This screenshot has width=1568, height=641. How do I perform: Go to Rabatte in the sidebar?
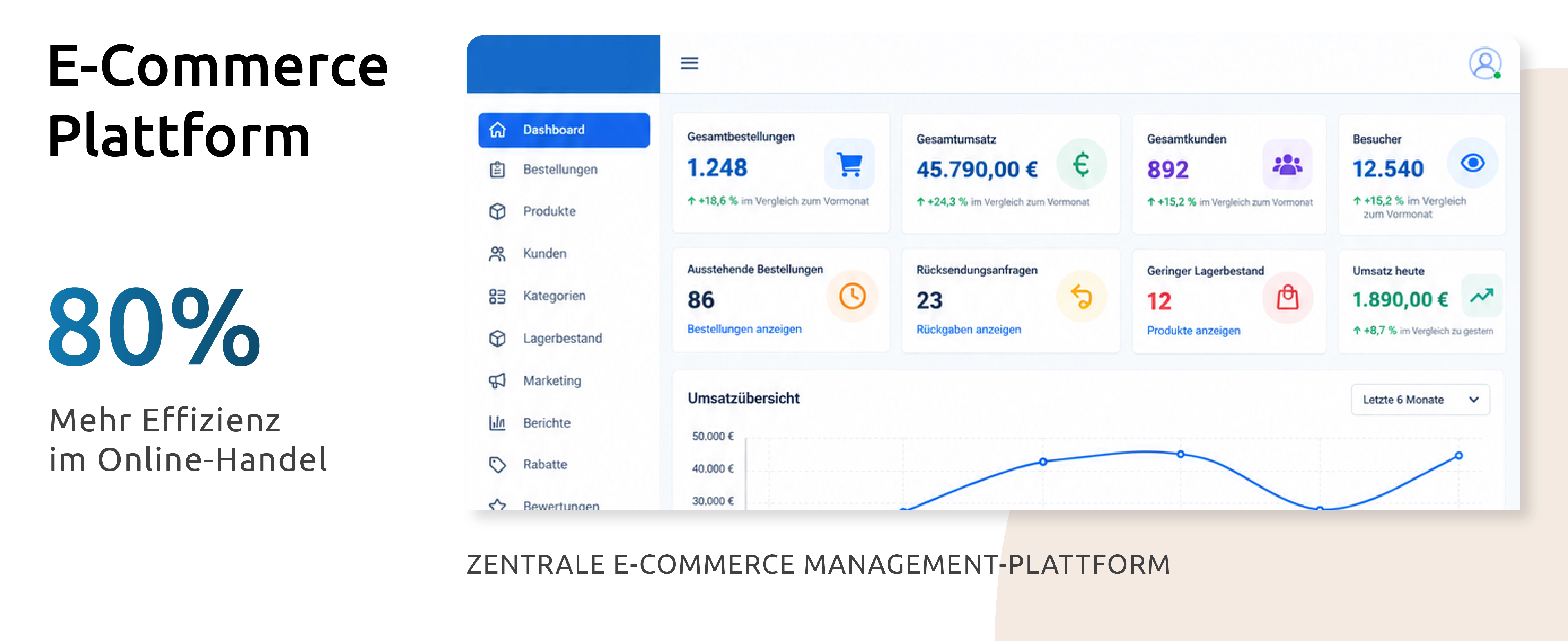tap(545, 464)
